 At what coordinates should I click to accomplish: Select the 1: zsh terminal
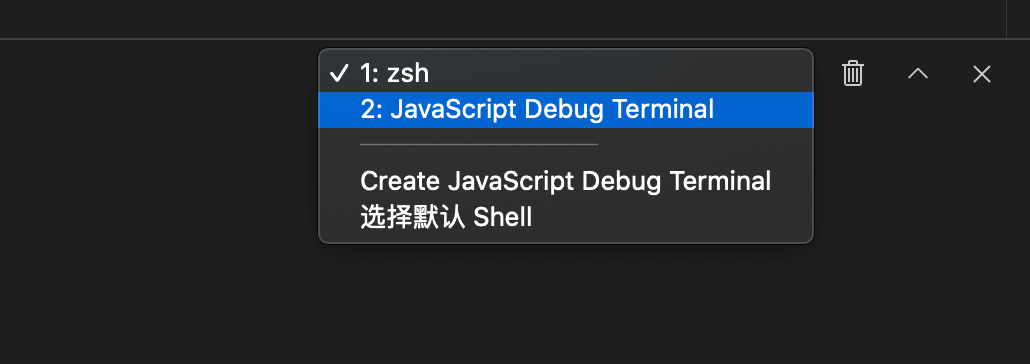coord(566,73)
